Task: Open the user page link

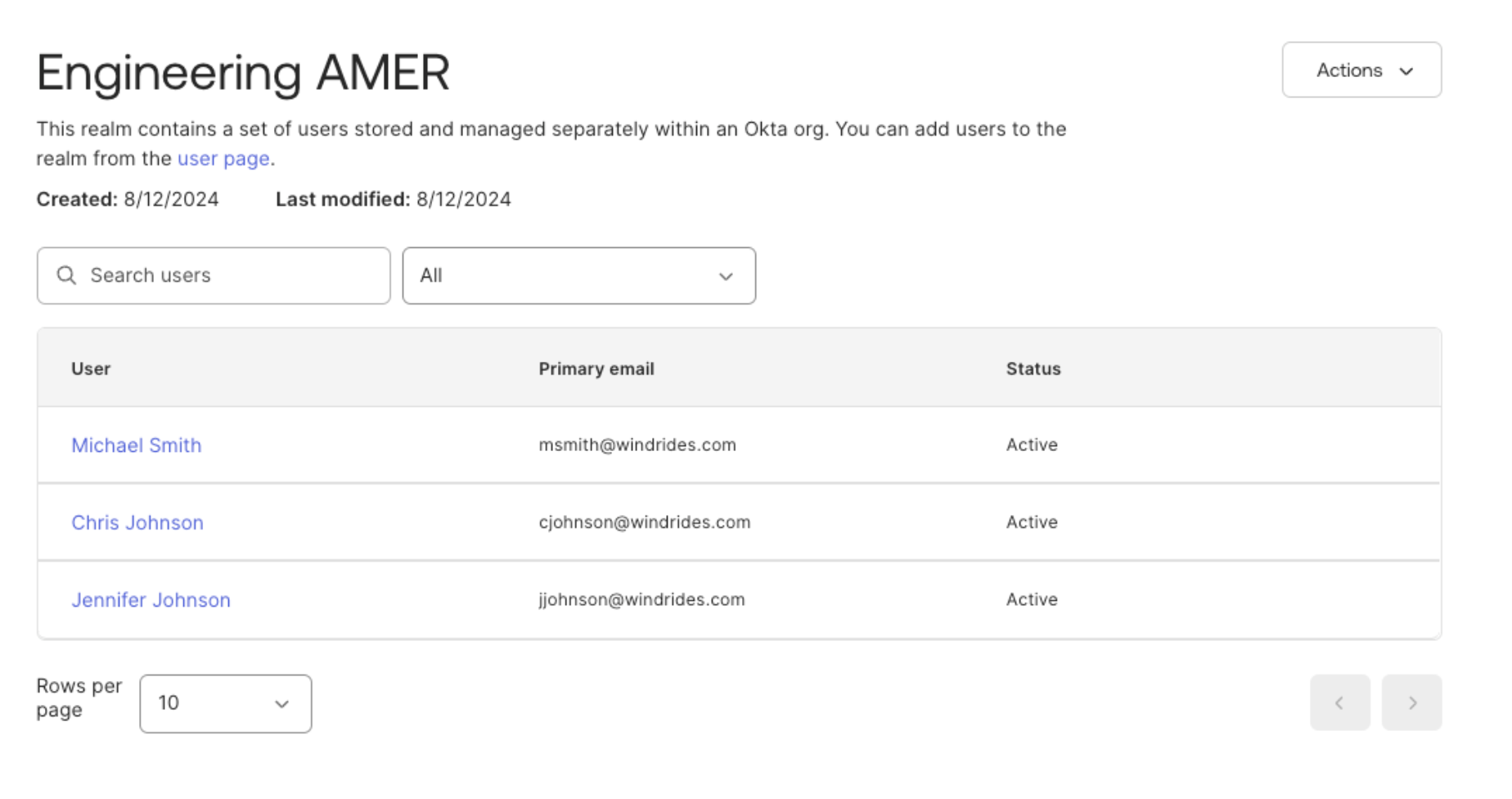Action: pyautogui.click(x=223, y=159)
